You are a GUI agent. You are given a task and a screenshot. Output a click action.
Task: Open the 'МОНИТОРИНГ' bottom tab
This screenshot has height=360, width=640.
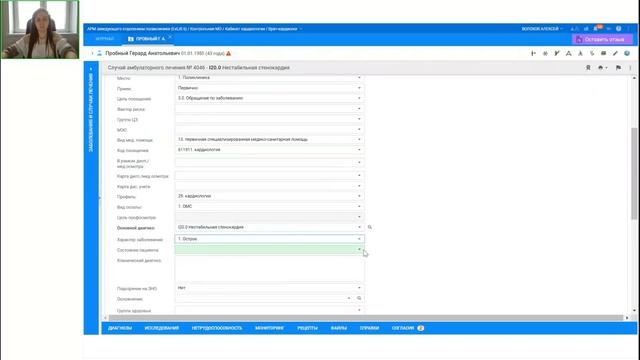(x=269, y=328)
